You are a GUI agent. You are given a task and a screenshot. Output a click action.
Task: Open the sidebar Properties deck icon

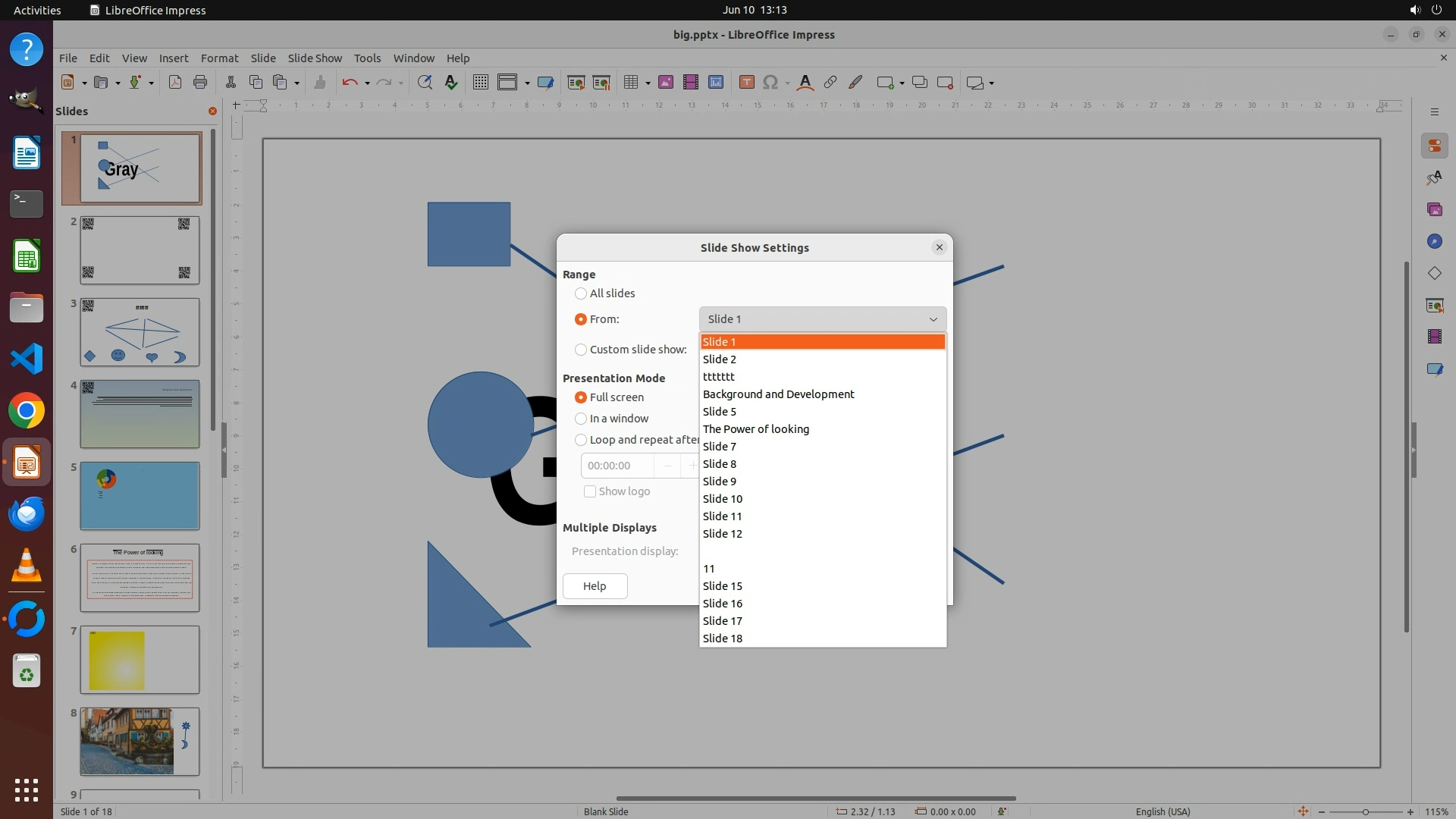click(1434, 146)
